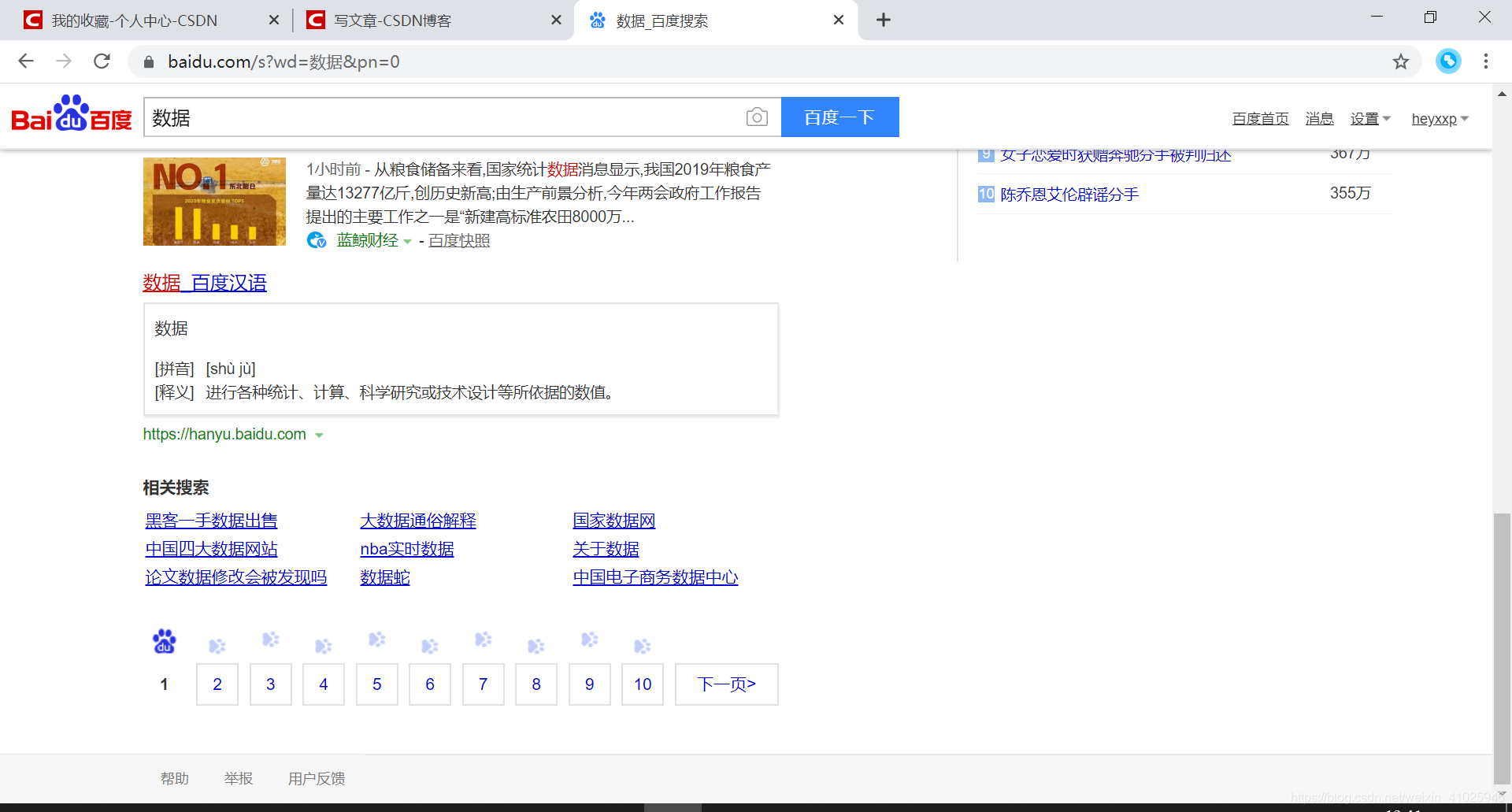Viewport: 1512px width, 812px height.
Task: Go to results page 6
Action: 430,684
